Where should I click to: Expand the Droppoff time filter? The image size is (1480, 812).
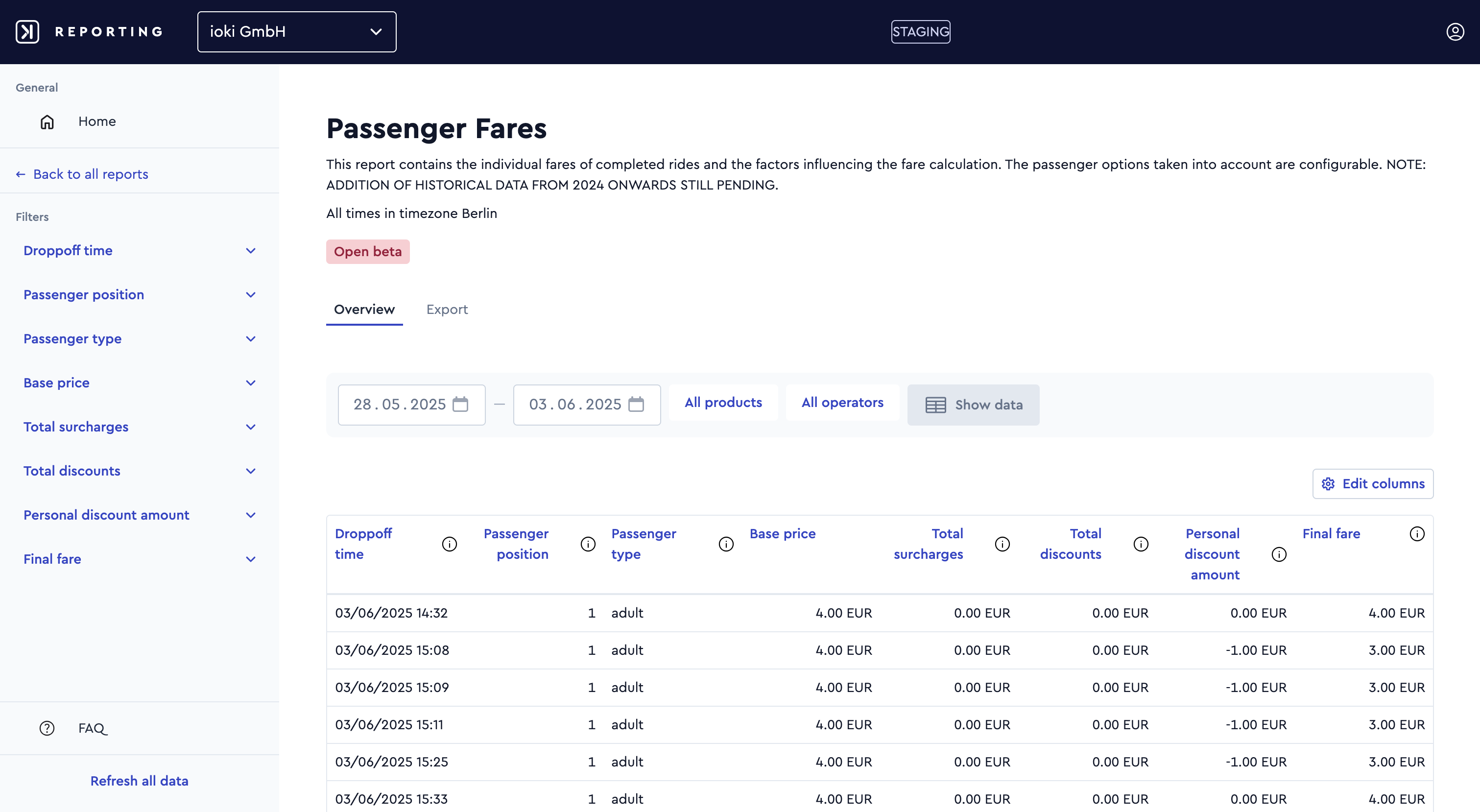coord(140,251)
